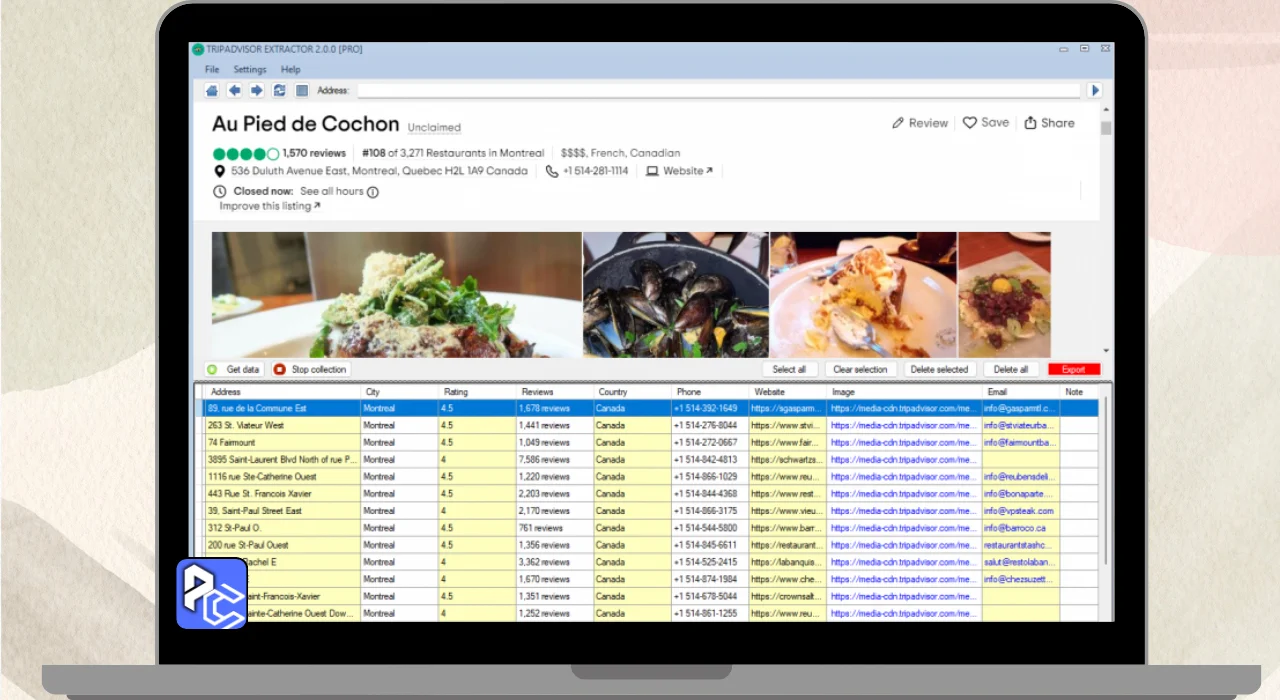Click phone cell +1 514-544-5800
The height and width of the screenshot is (700, 1280).
coord(710,527)
